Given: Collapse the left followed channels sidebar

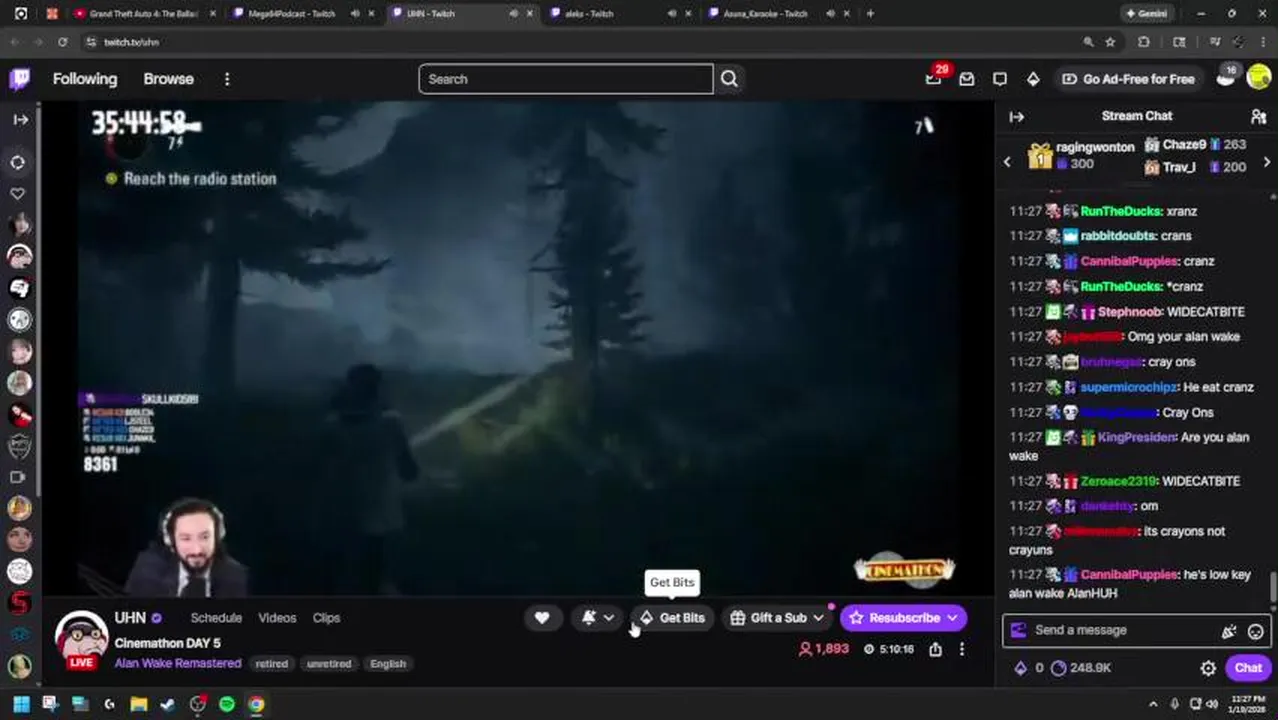Looking at the screenshot, I should pyautogui.click(x=20, y=119).
